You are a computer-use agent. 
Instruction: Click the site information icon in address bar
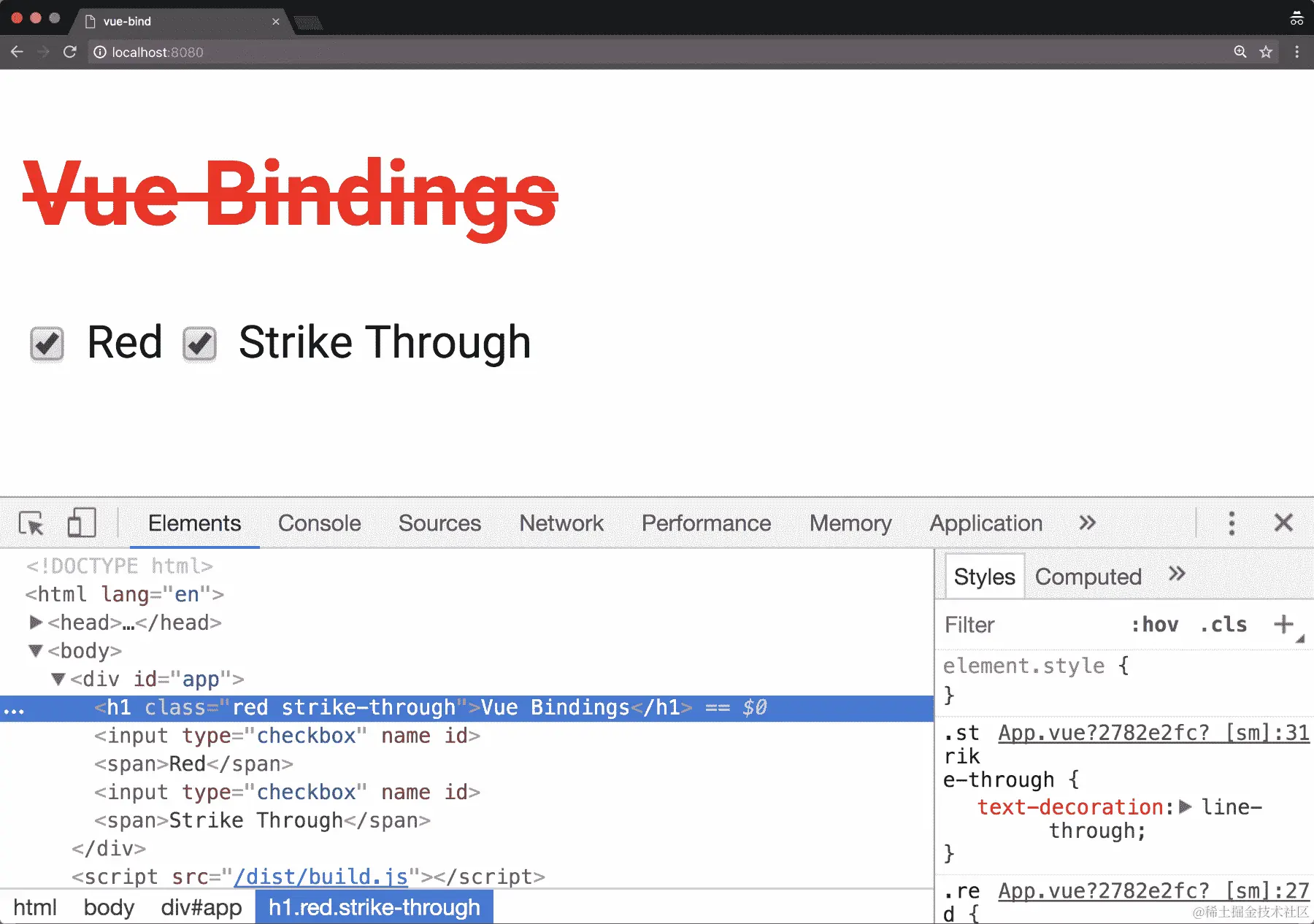tap(100, 52)
